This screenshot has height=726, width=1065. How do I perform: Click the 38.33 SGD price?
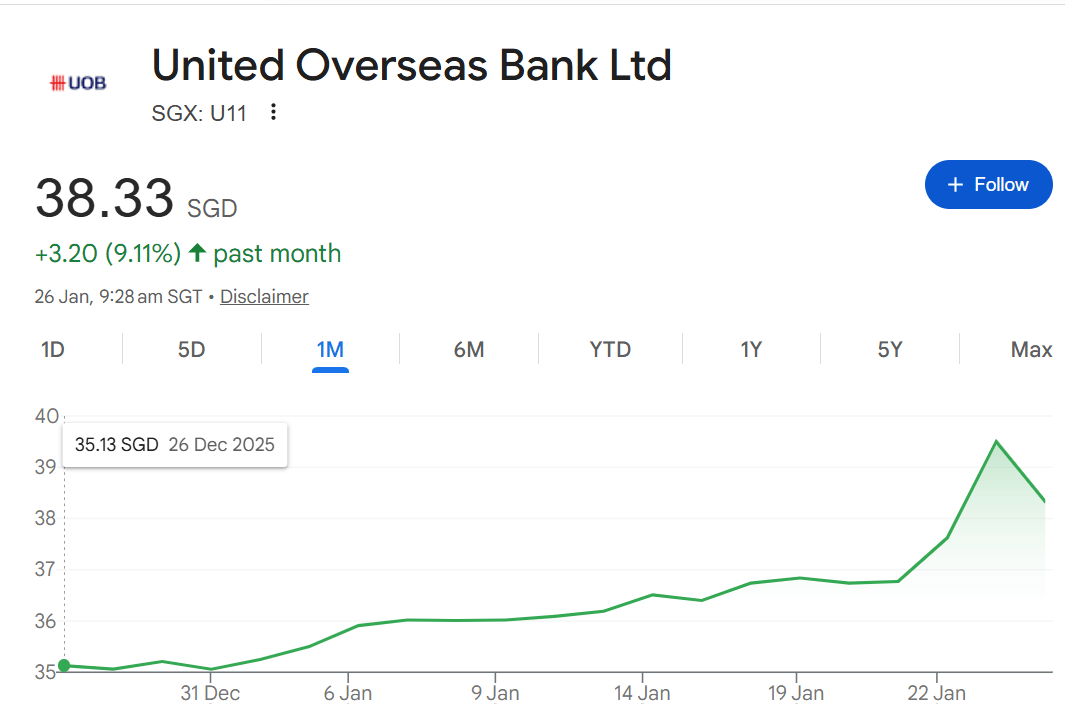pyautogui.click(x=104, y=198)
